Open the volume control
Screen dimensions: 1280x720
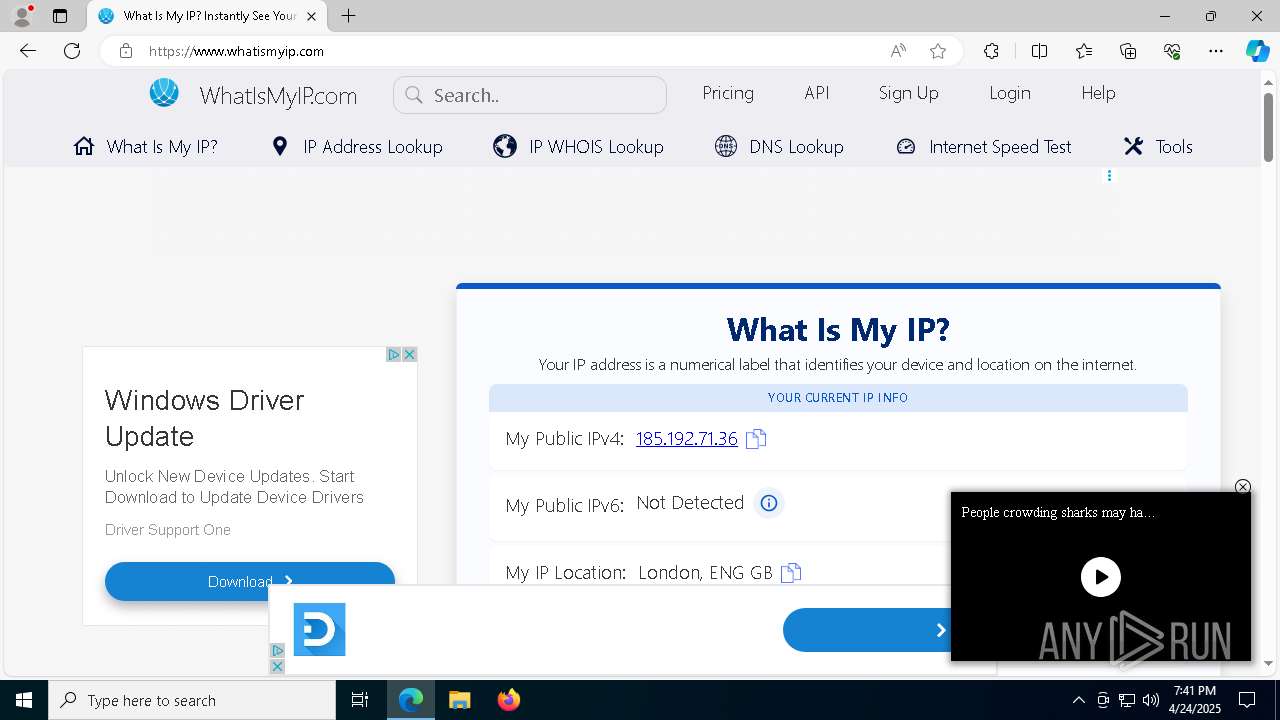coord(1151,700)
